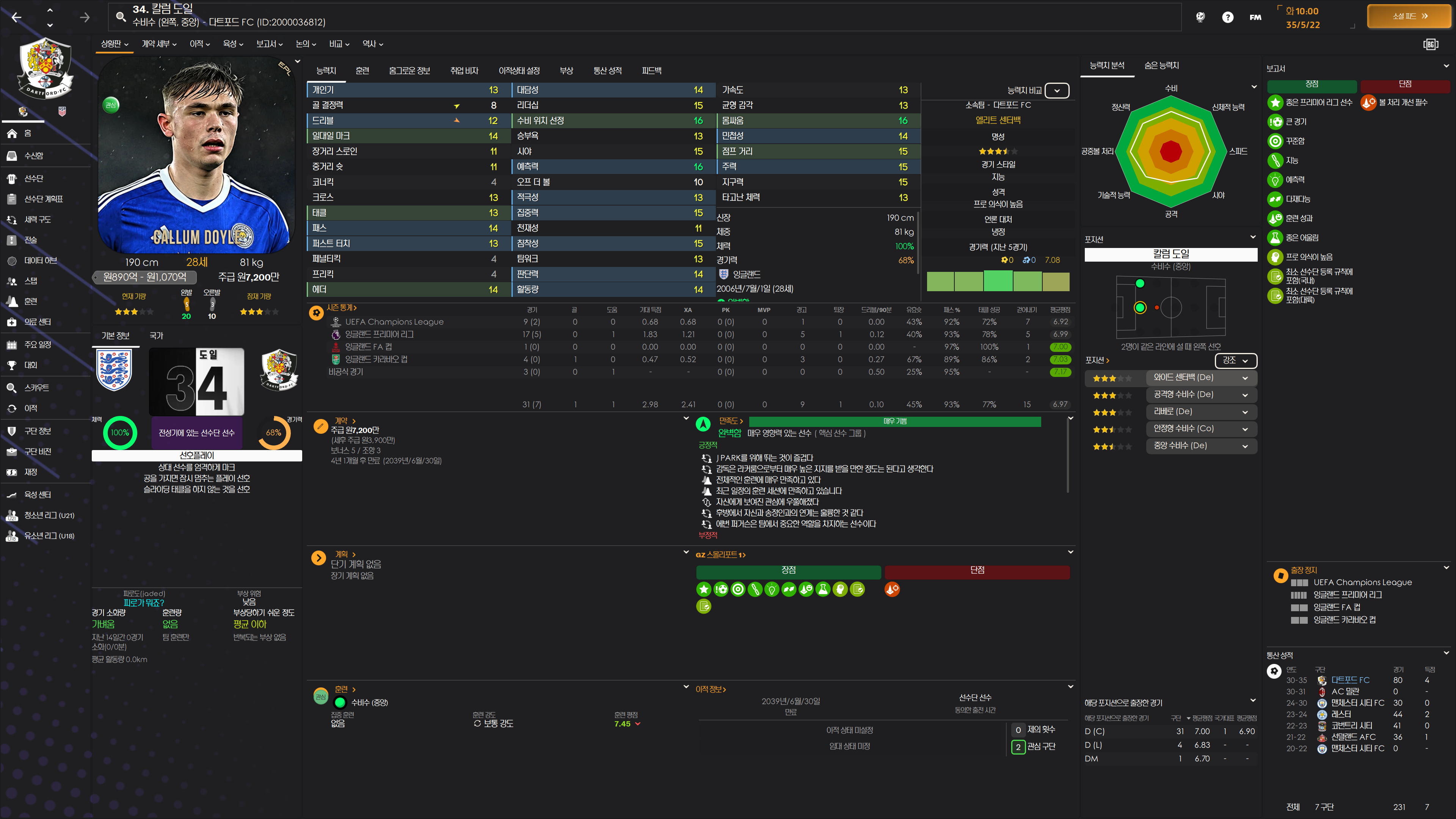The width and height of the screenshot is (1456, 819).
Task: Click the back arrow navigation icon
Action: tap(16, 17)
